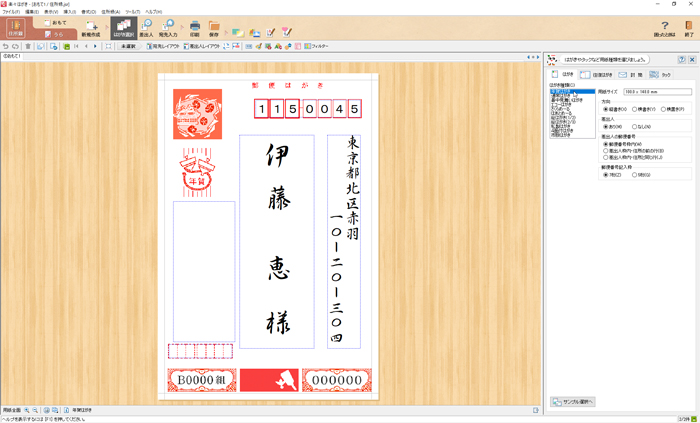Click the 用紙サイズ input field
This screenshot has height=423, width=700.
[656, 92]
